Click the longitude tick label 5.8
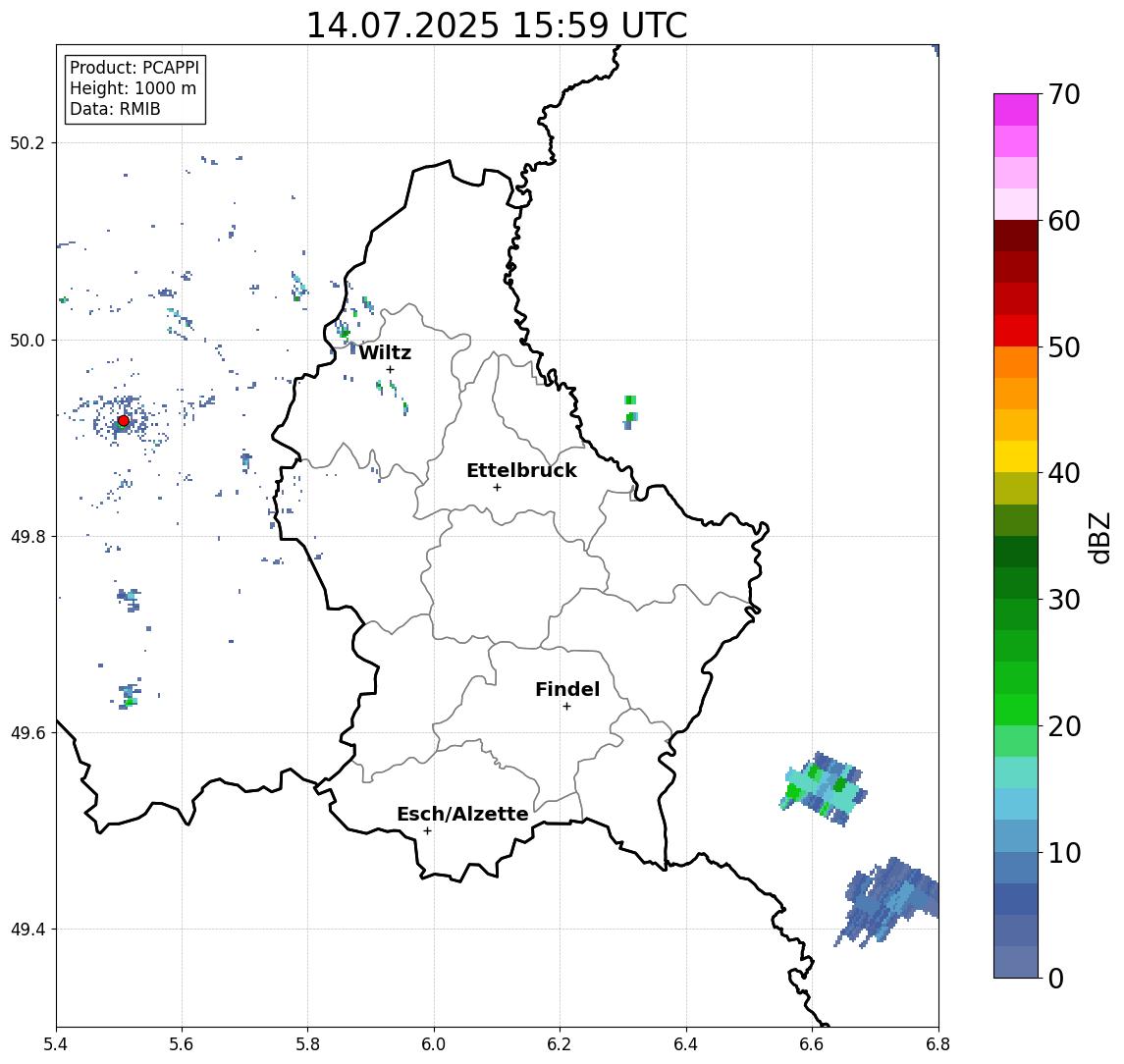The image size is (1124, 1064). click(307, 1044)
